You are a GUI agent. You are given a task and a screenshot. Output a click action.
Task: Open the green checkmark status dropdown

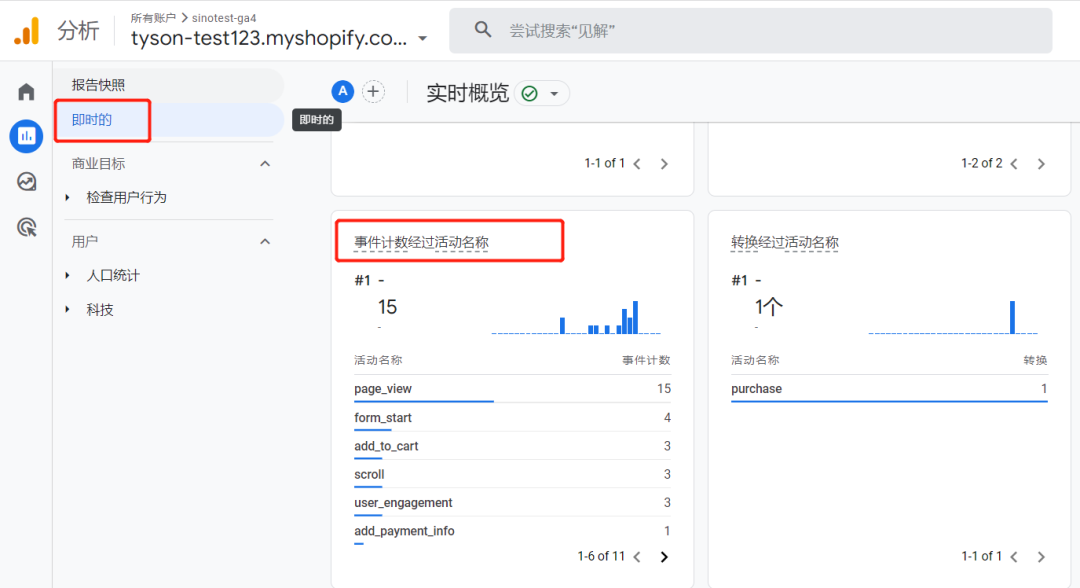542,93
